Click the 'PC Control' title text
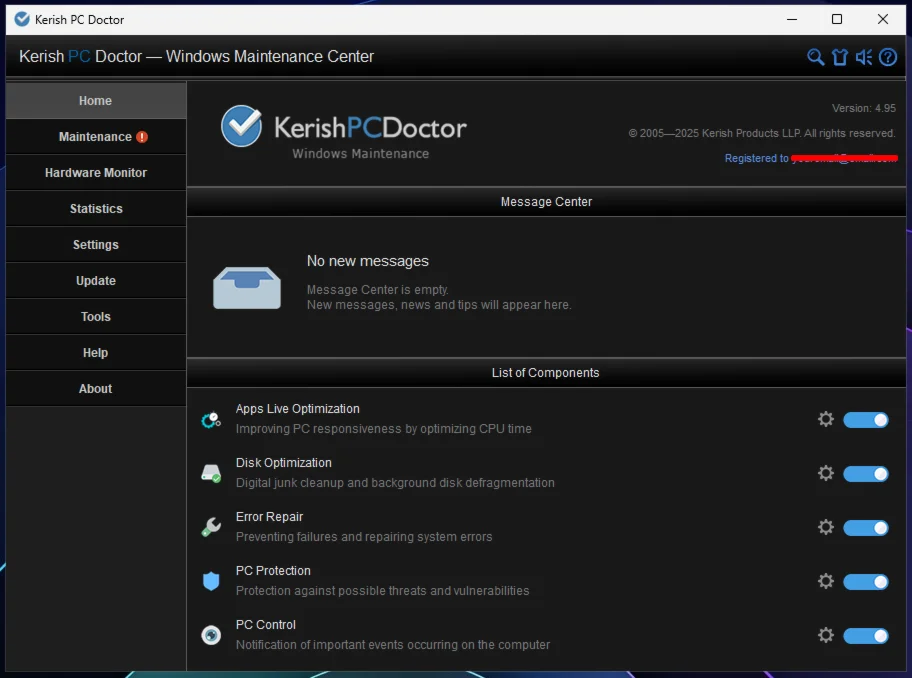This screenshot has height=678, width=912. click(x=265, y=625)
